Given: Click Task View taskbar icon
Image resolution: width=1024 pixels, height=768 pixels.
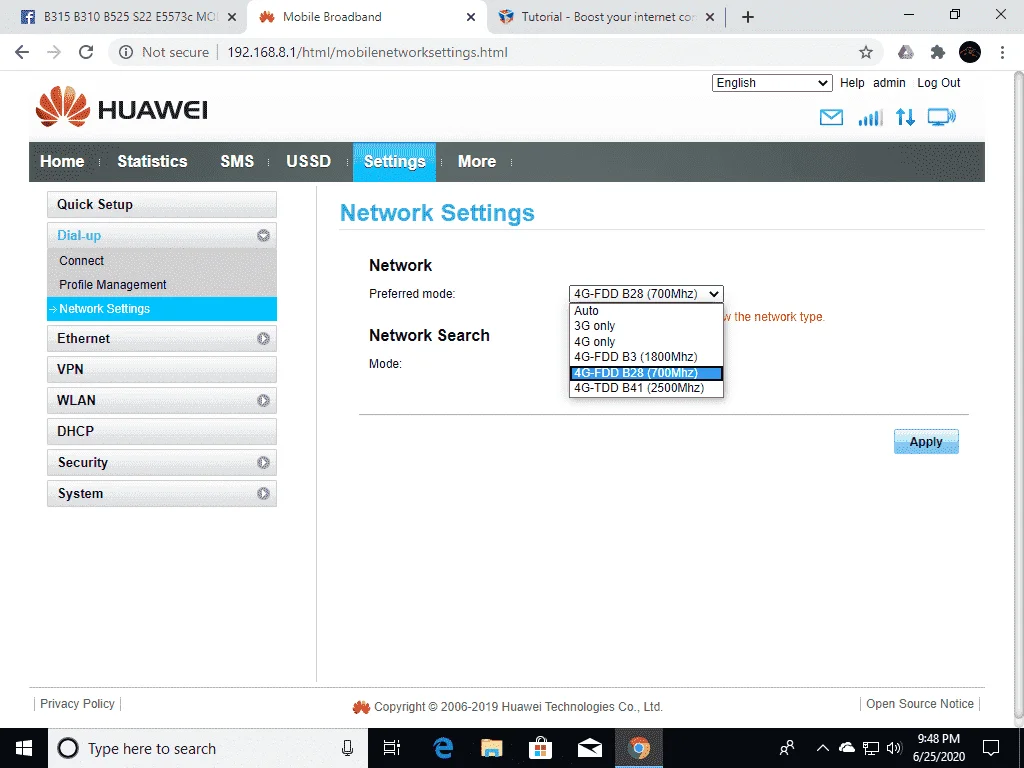Looking at the screenshot, I should pyautogui.click(x=392, y=748).
